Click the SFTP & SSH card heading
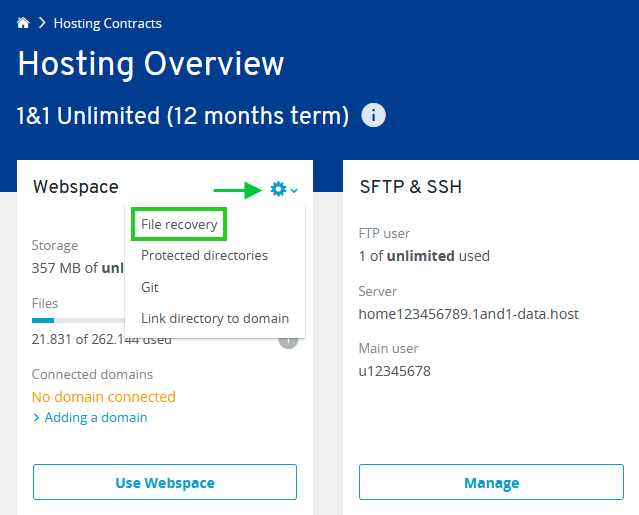 coord(410,187)
